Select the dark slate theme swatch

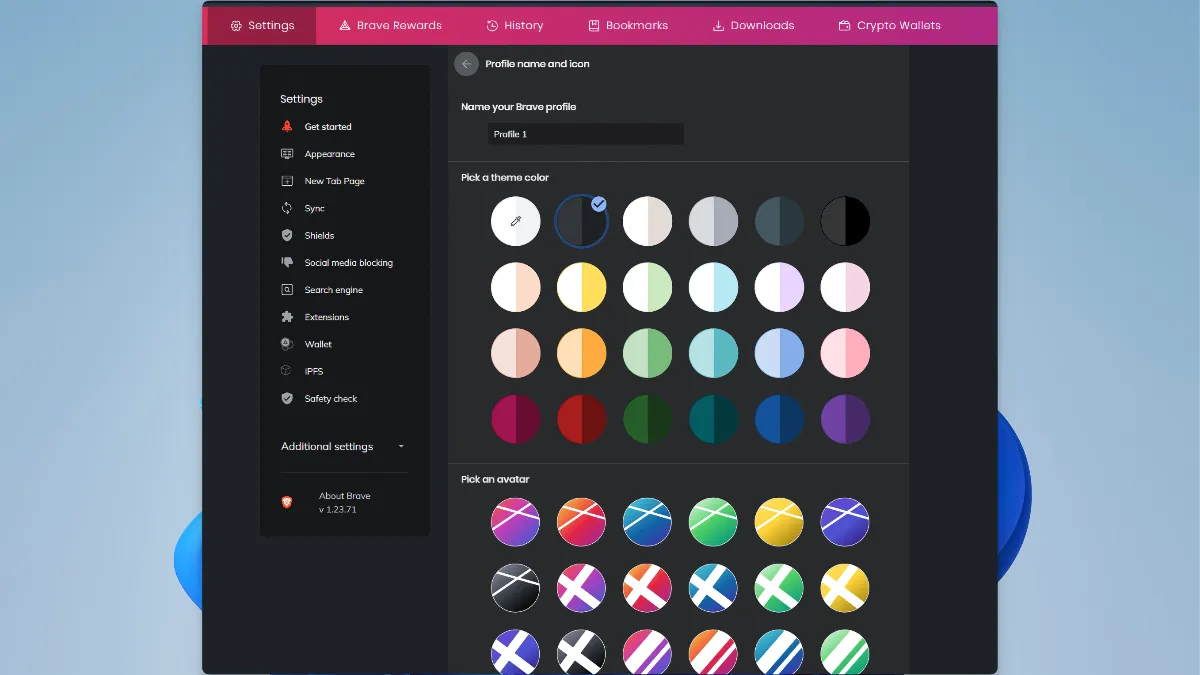(x=780, y=221)
